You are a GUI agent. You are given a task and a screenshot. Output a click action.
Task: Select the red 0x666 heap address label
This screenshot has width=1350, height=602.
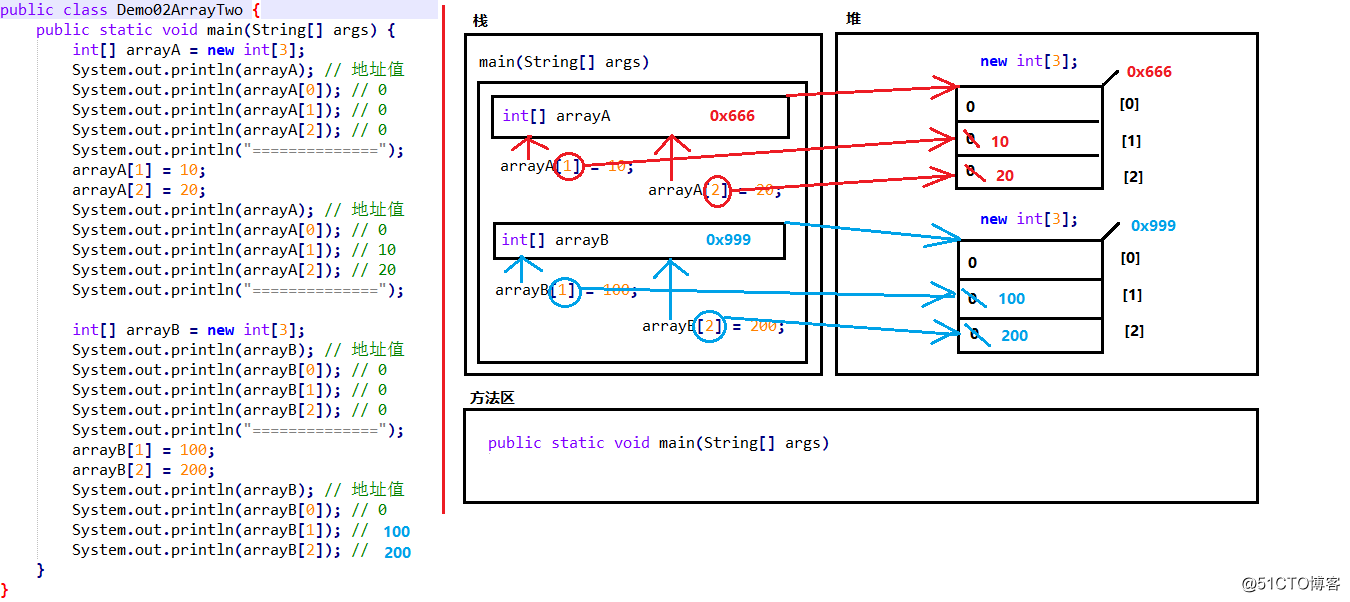pyautogui.click(x=1148, y=72)
